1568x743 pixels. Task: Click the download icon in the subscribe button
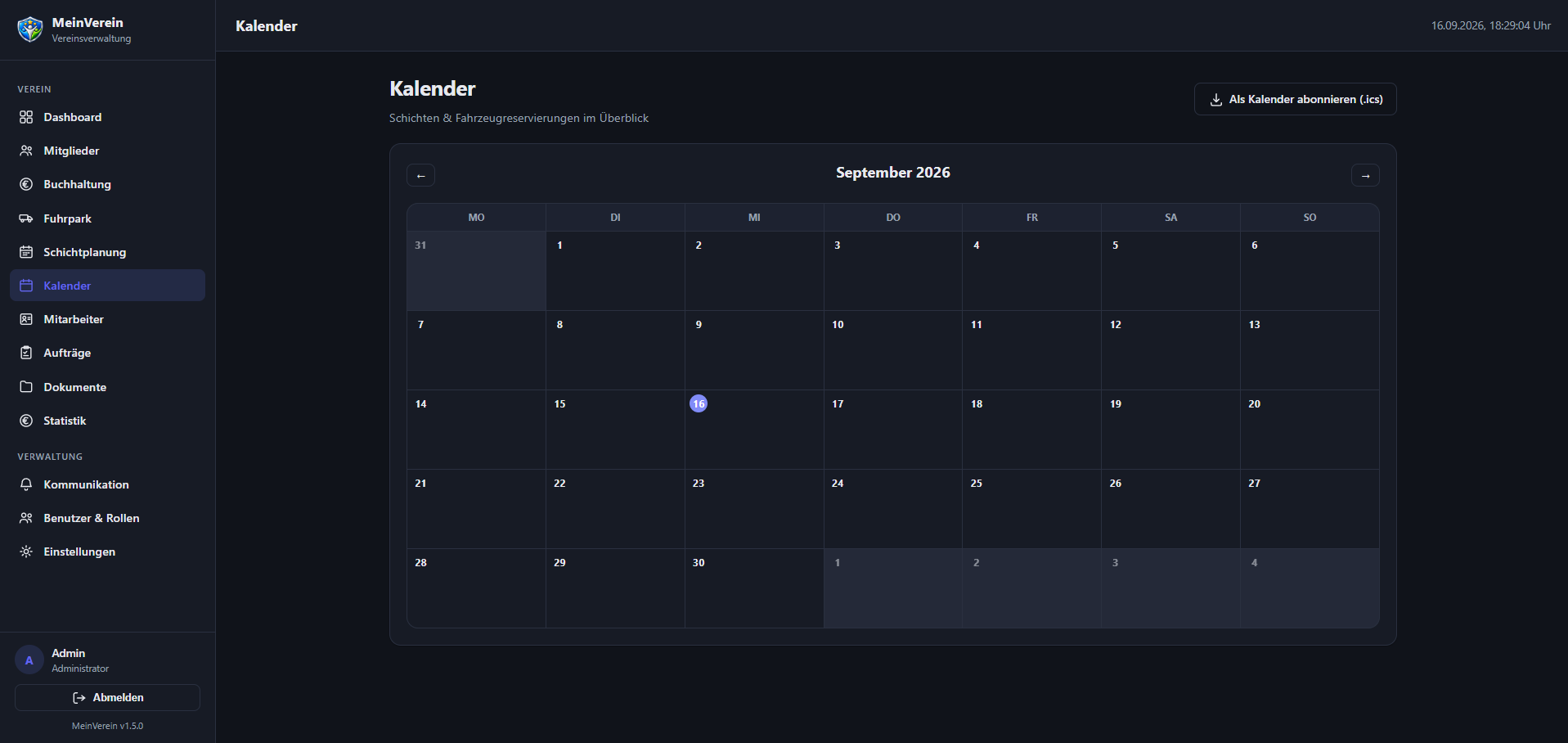pyautogui.click(x=1216, y=100)
